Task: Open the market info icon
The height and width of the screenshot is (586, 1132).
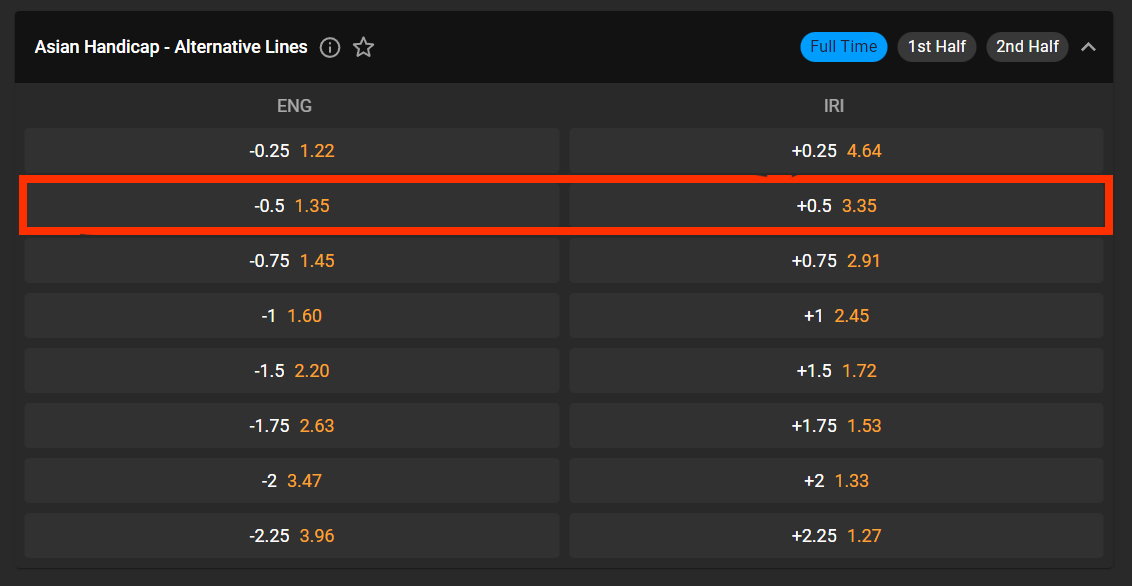Action: 330,48
